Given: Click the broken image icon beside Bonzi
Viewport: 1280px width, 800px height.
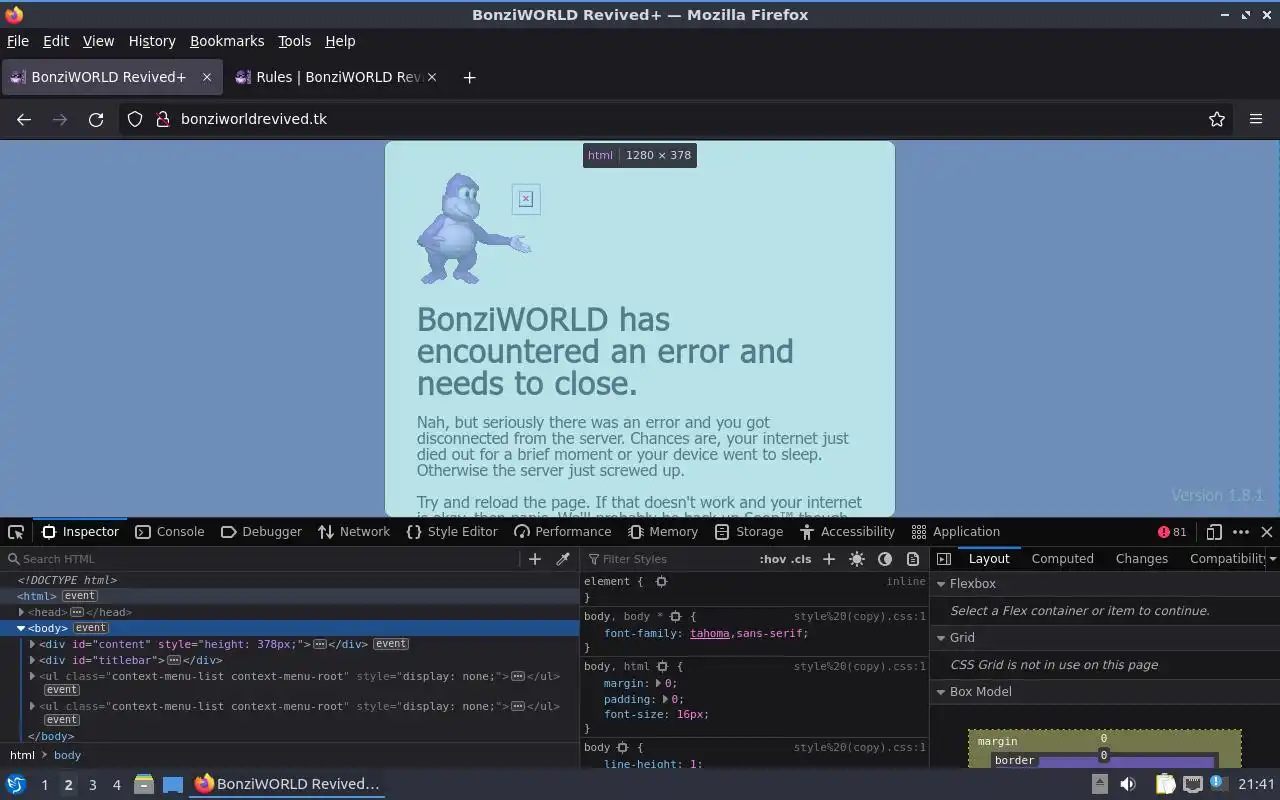Looking at the screenshot, I should pos(526,199).
